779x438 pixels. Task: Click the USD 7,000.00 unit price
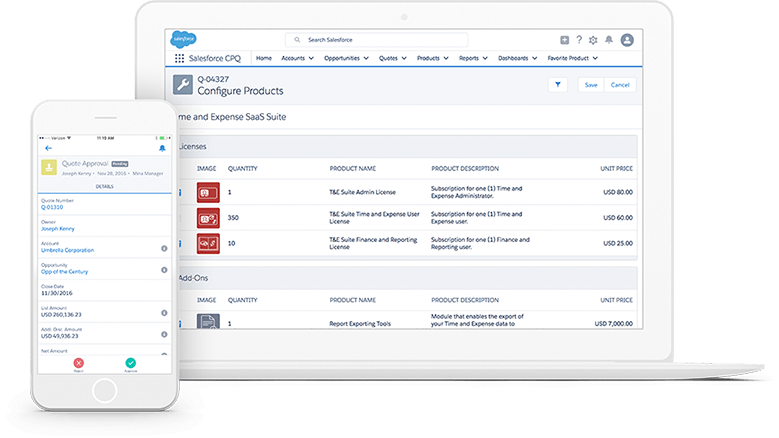click(x=614, y=324)
